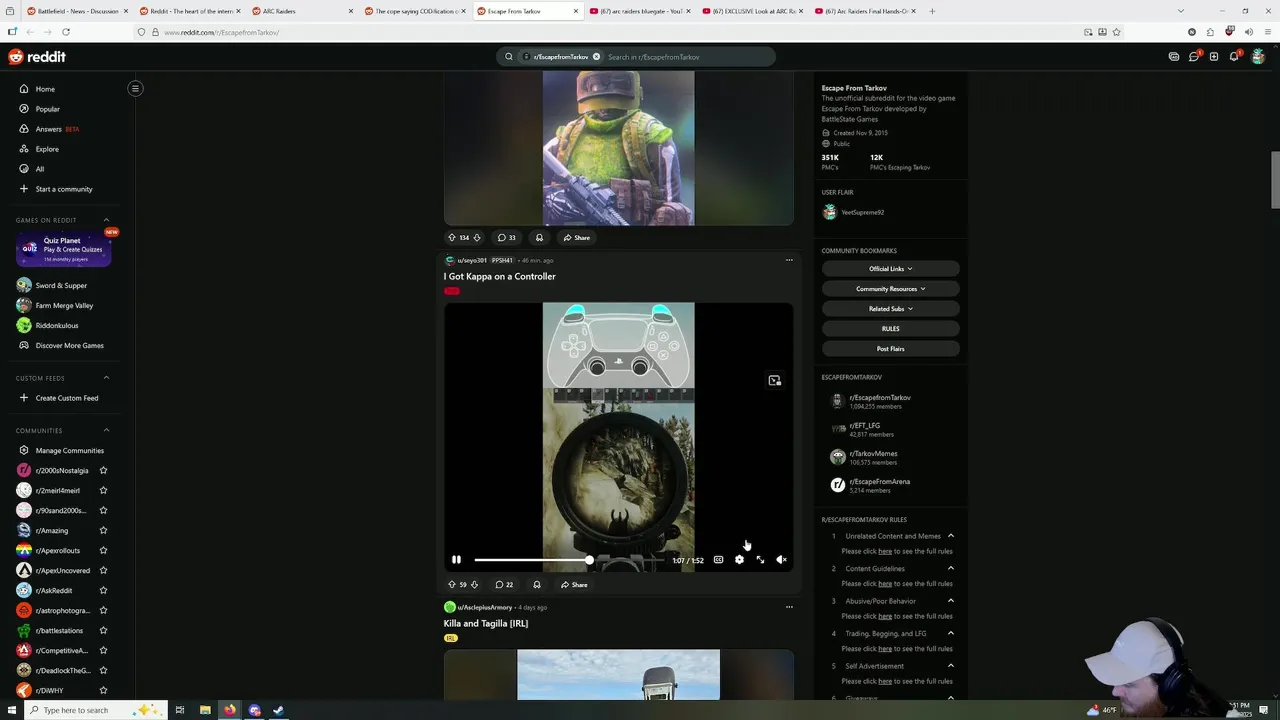Viewport: 1280px width, 720px height.
Task: Collapse rule 4 Trading, Begging, and LFG
Action: [x=951, y=633]
